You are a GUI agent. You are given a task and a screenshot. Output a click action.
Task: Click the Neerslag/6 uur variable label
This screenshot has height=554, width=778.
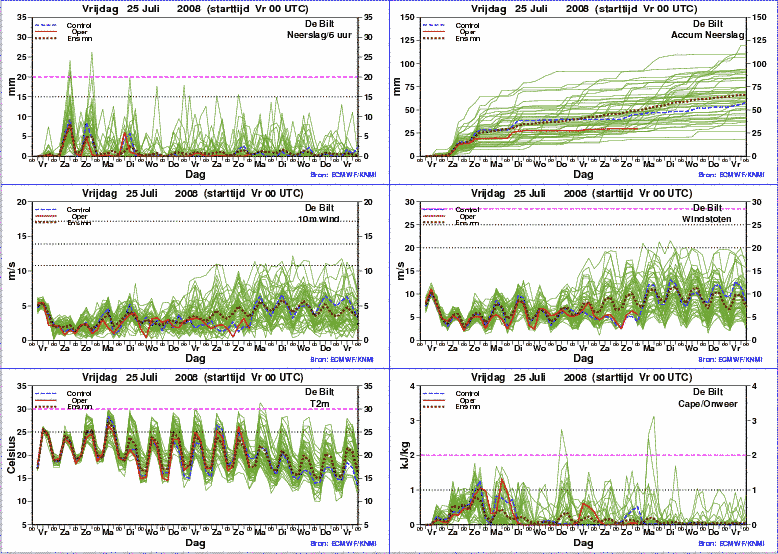click(x=319, y=35)
